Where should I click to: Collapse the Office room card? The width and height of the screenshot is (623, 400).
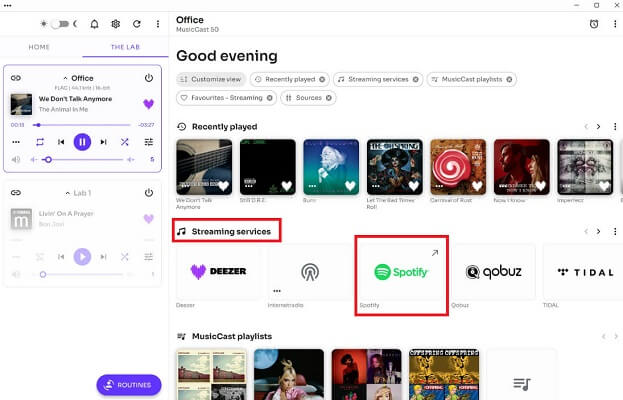pos(65,78)
